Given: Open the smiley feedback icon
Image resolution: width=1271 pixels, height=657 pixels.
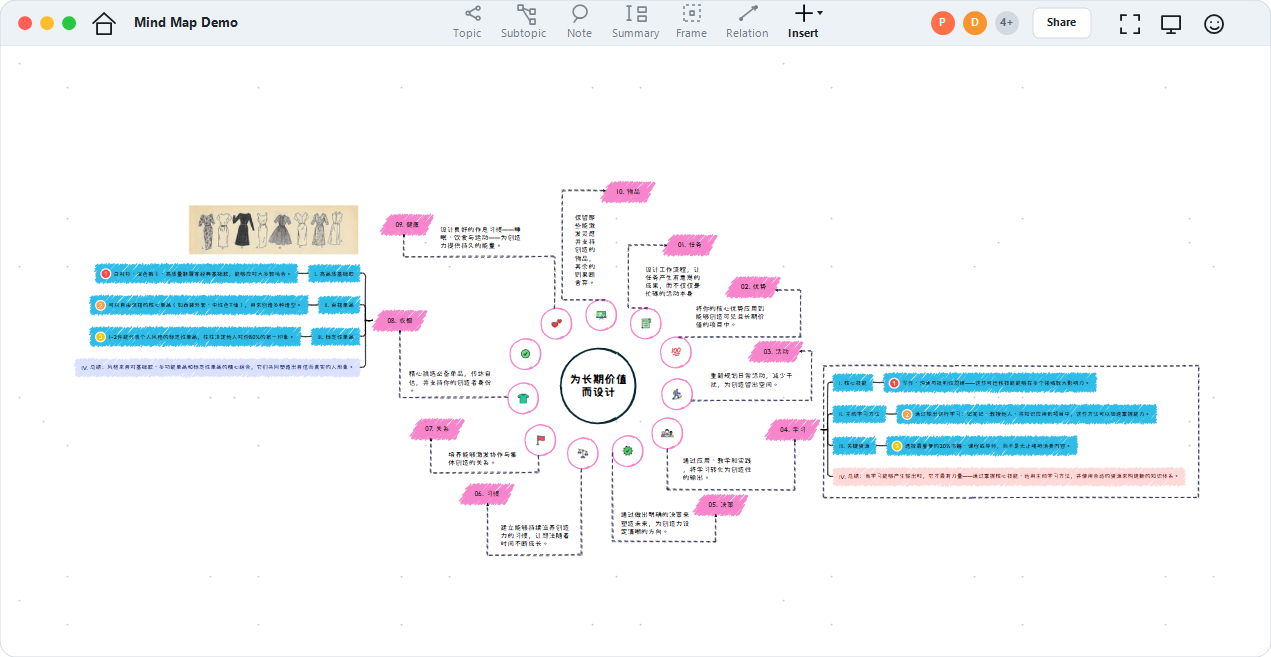Looking at the screenshot, I should click(1214, 23).
